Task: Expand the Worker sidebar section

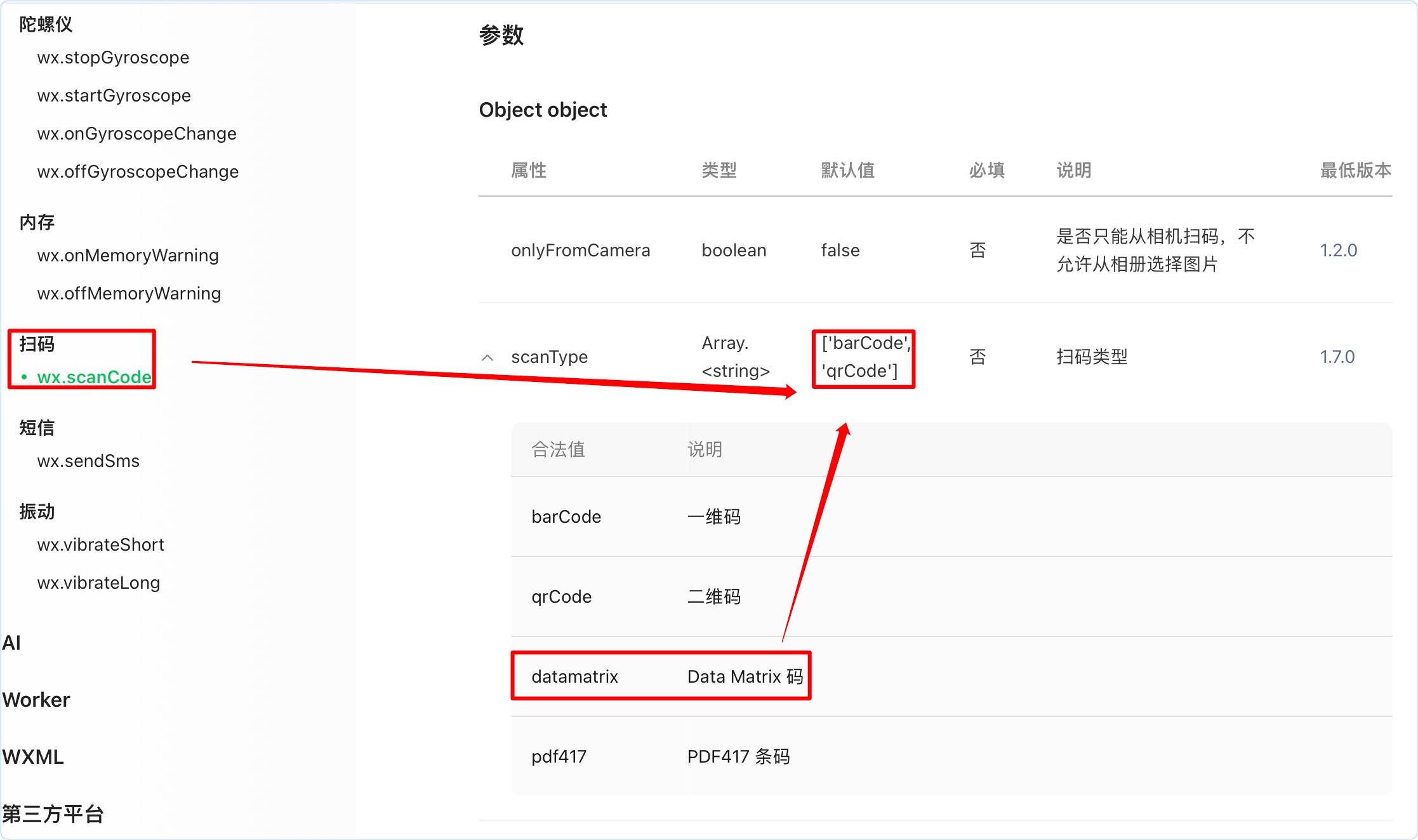Action: point(36,700)
